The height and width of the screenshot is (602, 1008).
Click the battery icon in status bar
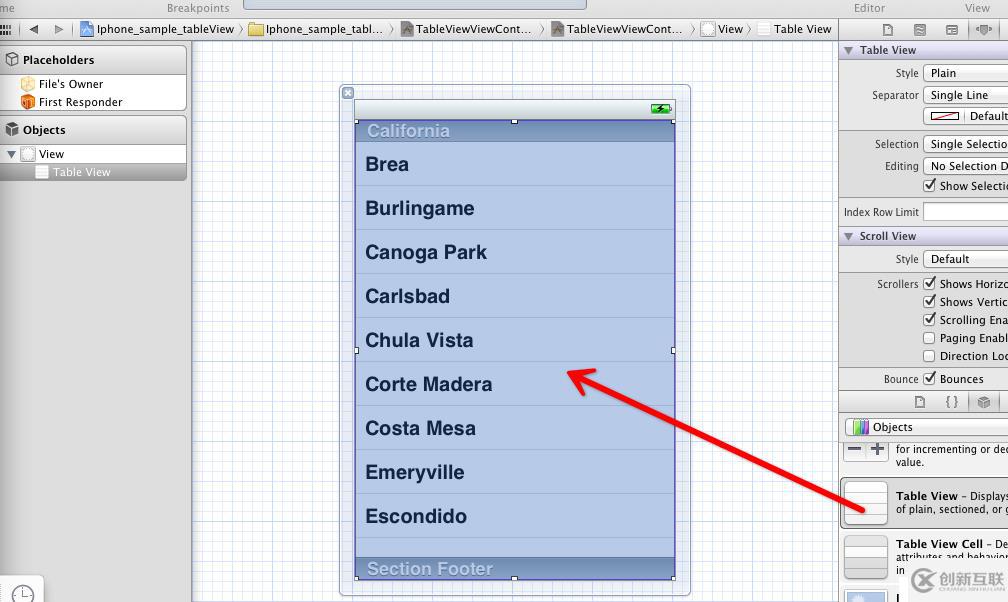click(x=661, y=109)
